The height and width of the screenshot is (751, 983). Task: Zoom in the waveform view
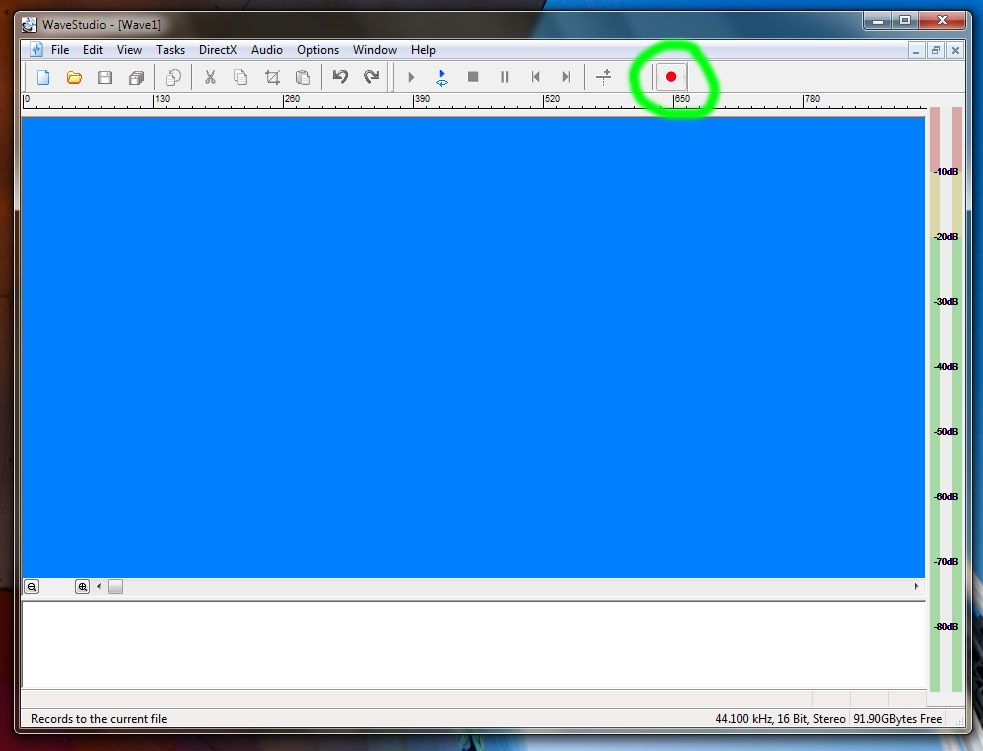pos(82,587)
